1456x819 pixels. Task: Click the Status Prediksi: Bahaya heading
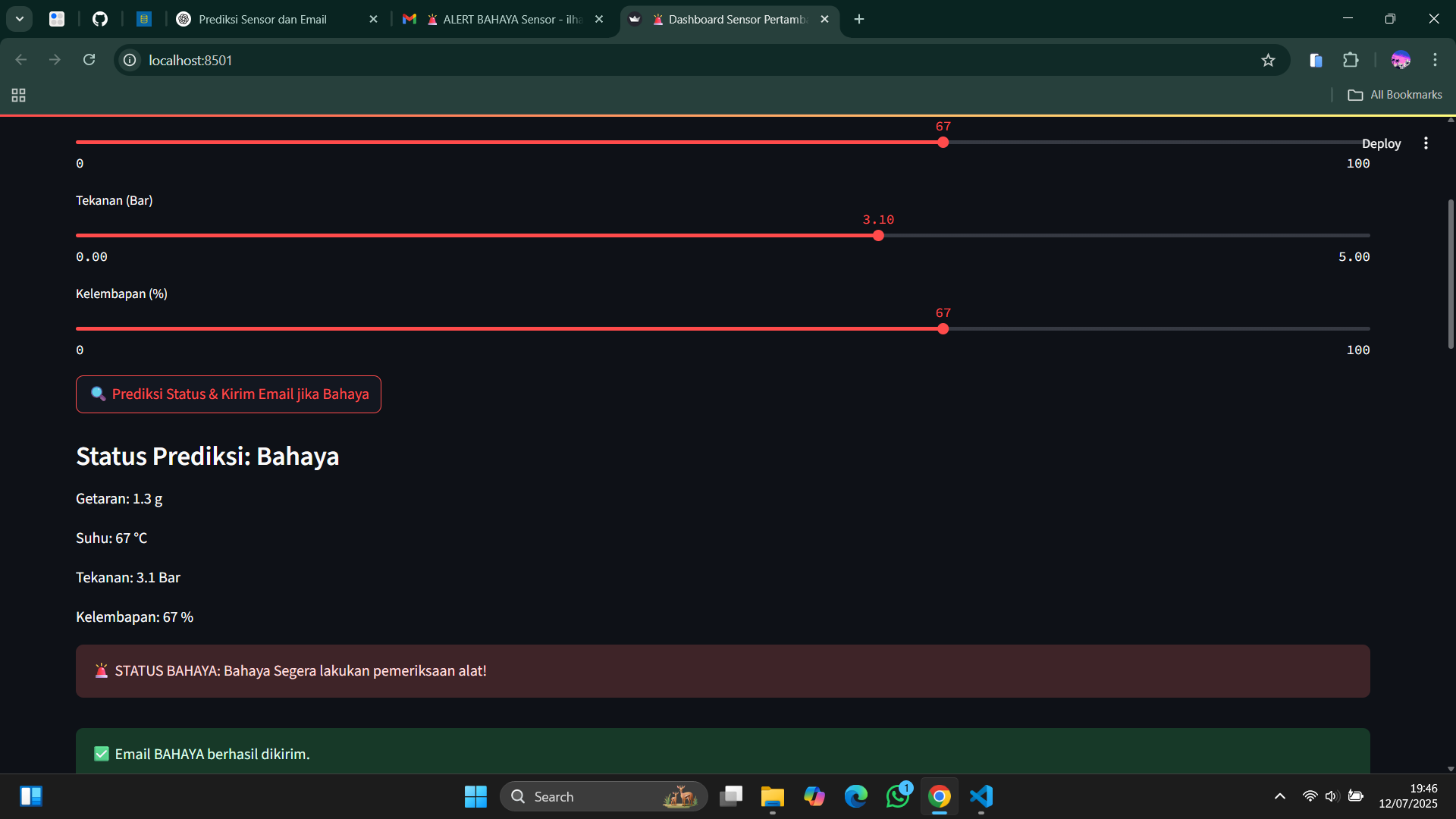(207, 457)
